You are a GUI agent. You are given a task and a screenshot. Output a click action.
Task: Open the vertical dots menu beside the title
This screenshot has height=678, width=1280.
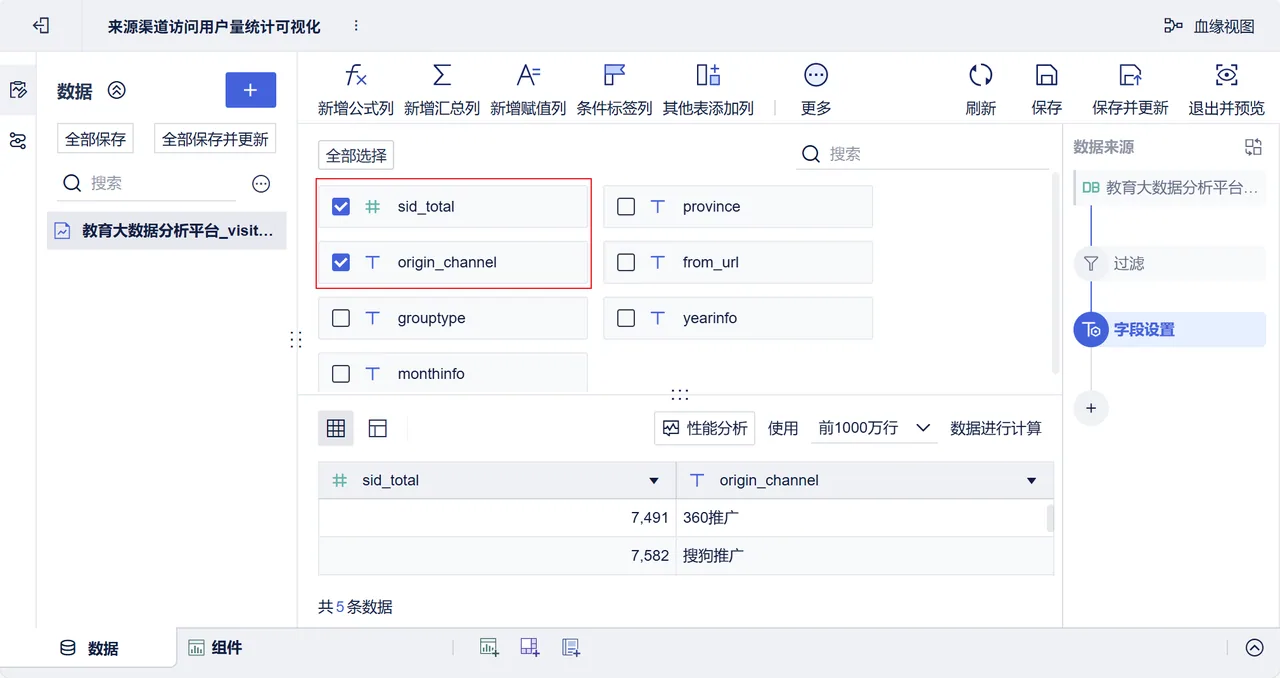click(356, 26)
